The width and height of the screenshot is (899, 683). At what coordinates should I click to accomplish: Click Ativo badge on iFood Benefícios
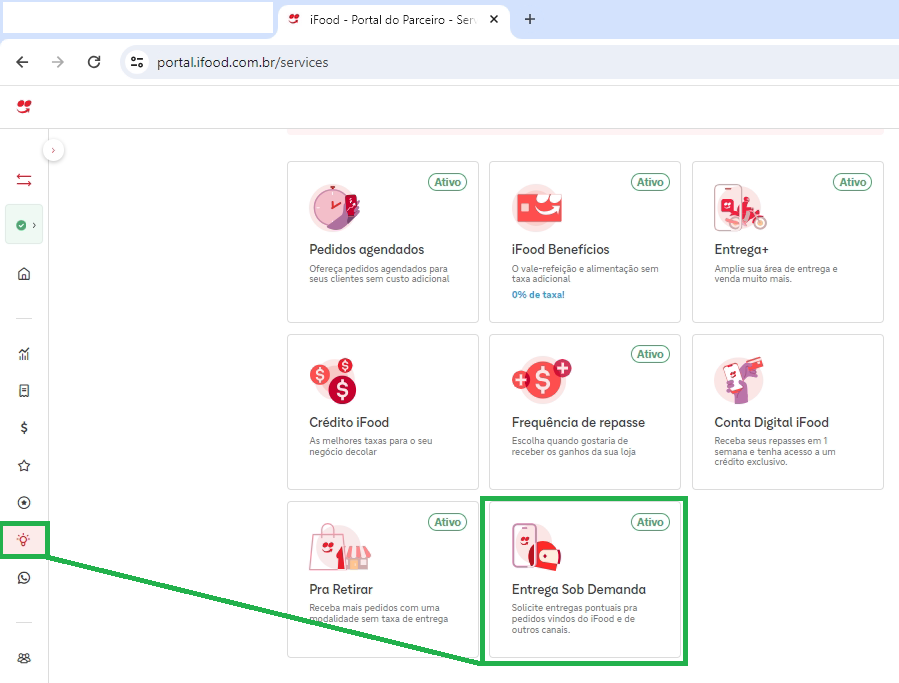click(x=650, y=182)
